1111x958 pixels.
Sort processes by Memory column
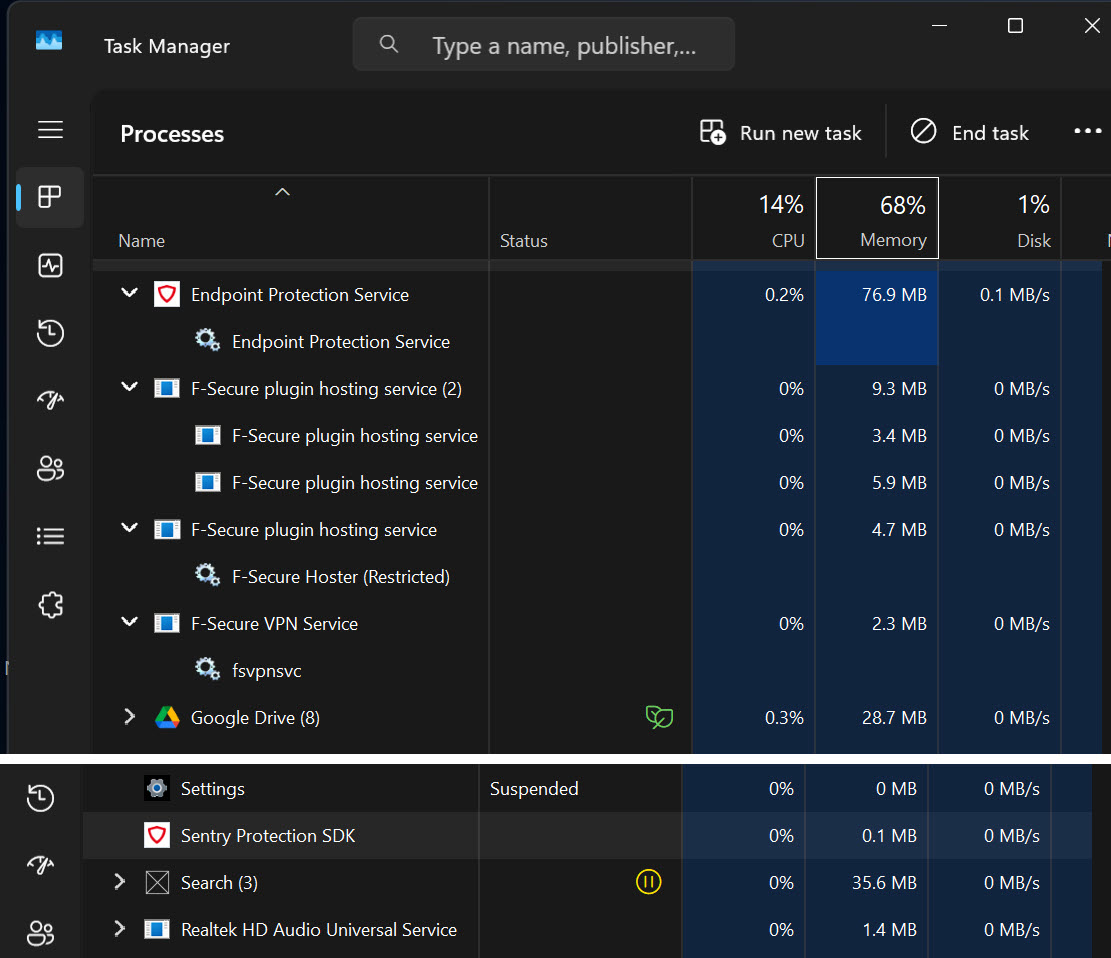point(877,219)
